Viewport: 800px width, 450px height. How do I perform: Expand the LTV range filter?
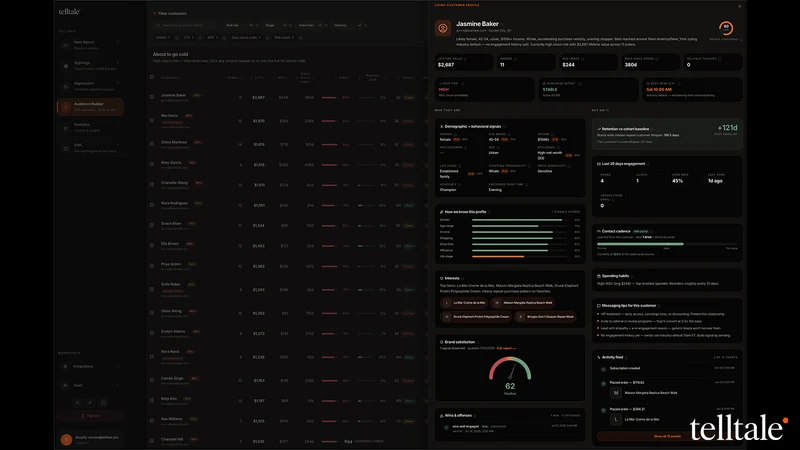pyautogui.click(x=188, y=37)
